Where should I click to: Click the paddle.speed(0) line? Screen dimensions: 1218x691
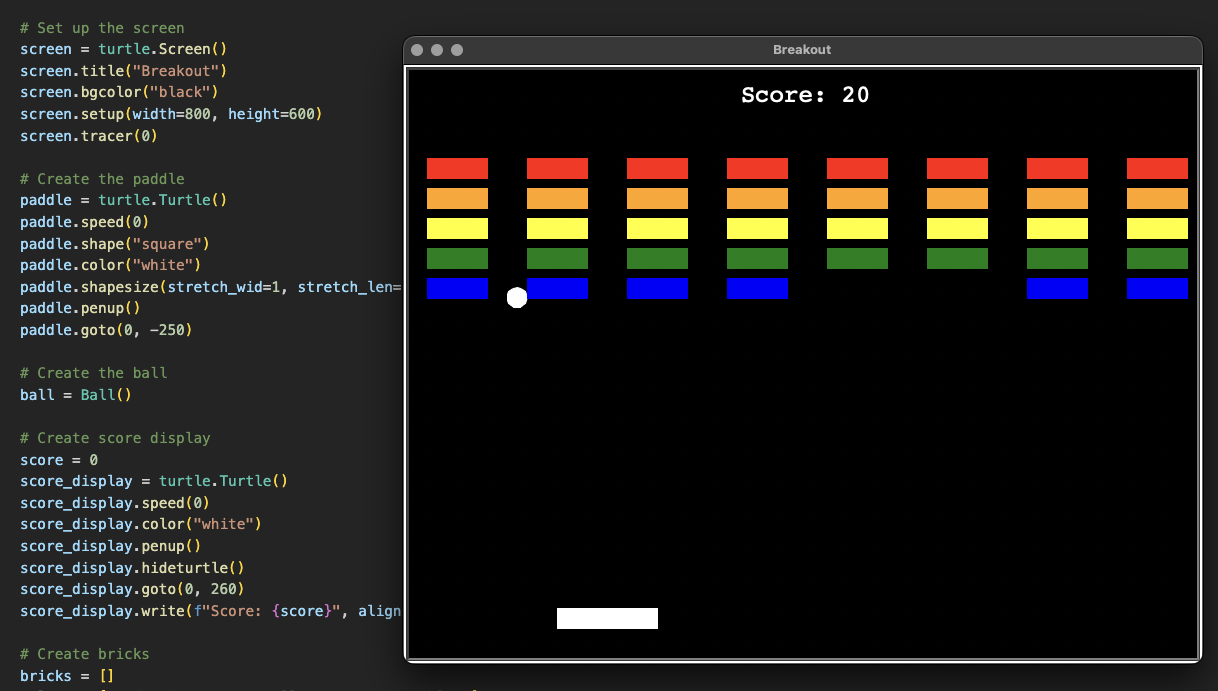pyautogui.click(x=85, y=222)
